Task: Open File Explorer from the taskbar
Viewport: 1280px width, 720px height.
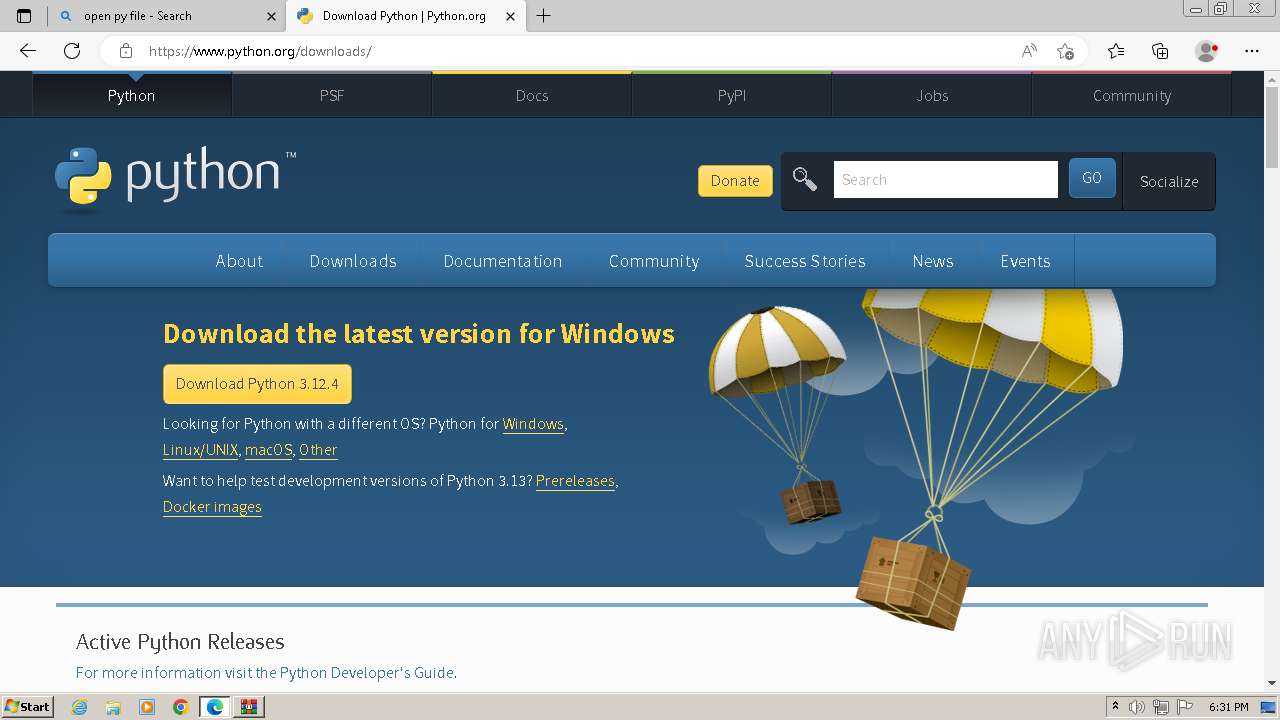Action: point(113,707)
